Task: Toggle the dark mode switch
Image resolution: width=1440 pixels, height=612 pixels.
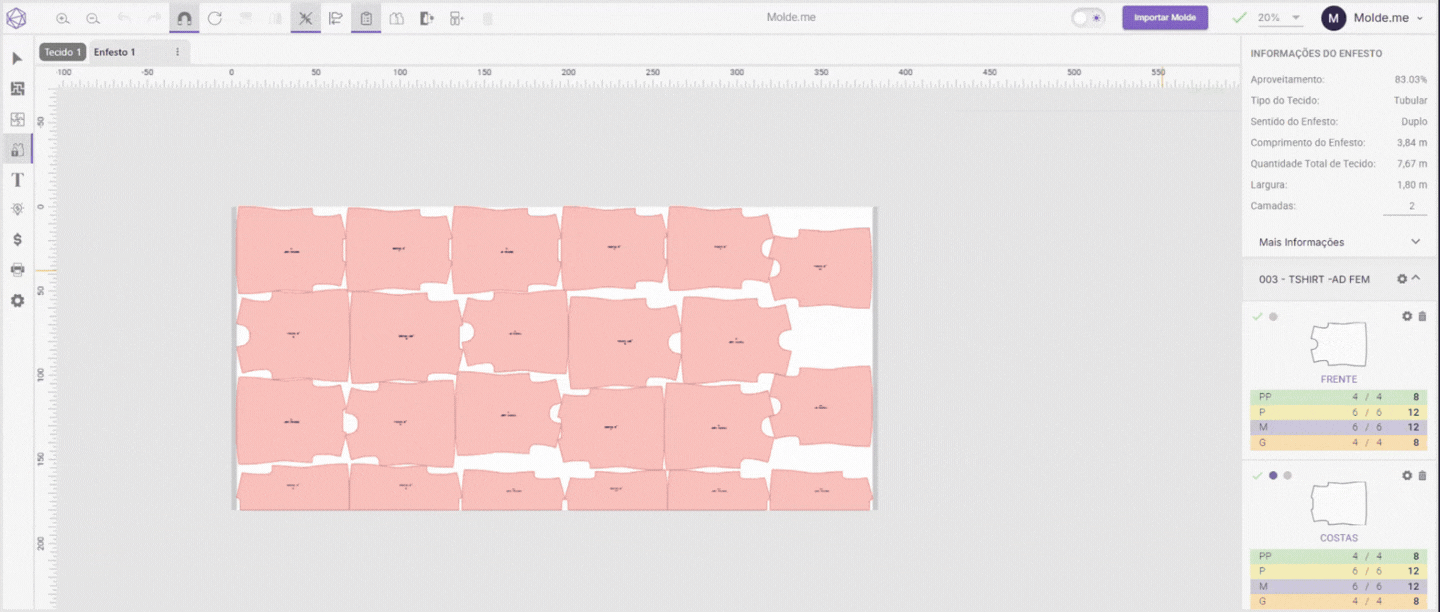Action: (x=1087, y=18)
